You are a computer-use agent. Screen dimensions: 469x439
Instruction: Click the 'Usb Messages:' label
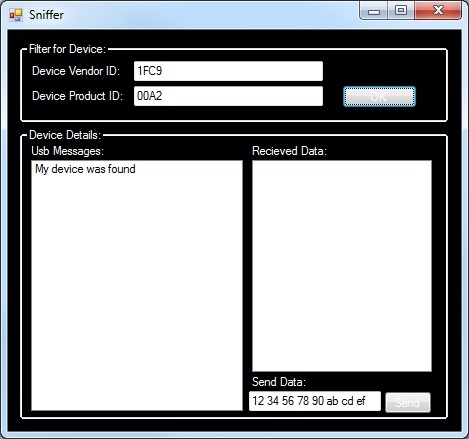pos(68,151)
